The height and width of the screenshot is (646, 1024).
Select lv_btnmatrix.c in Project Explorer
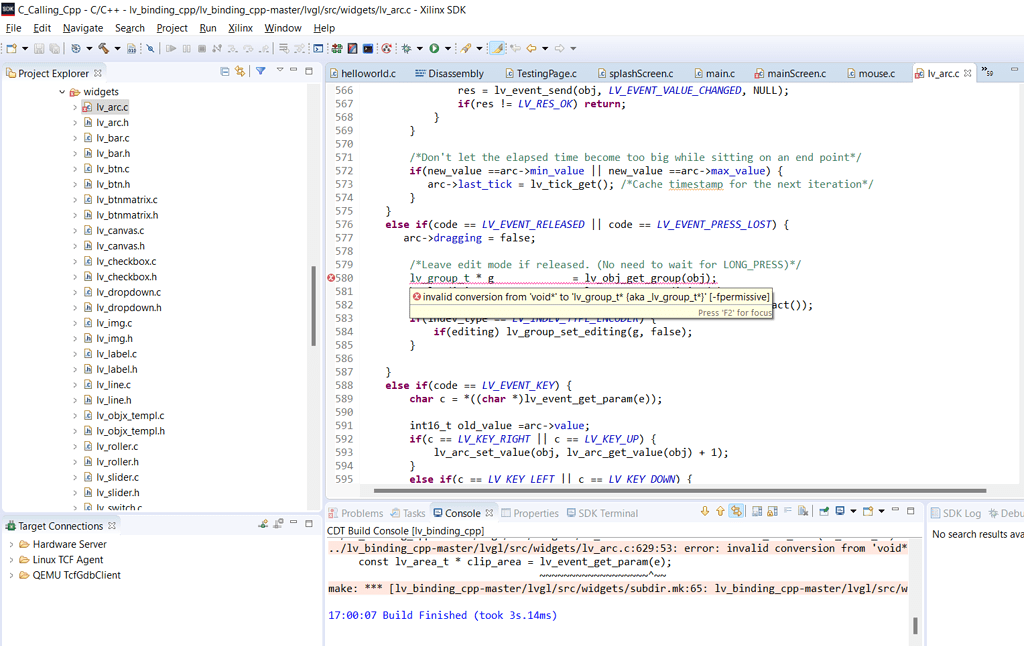(x=127, y=199)
